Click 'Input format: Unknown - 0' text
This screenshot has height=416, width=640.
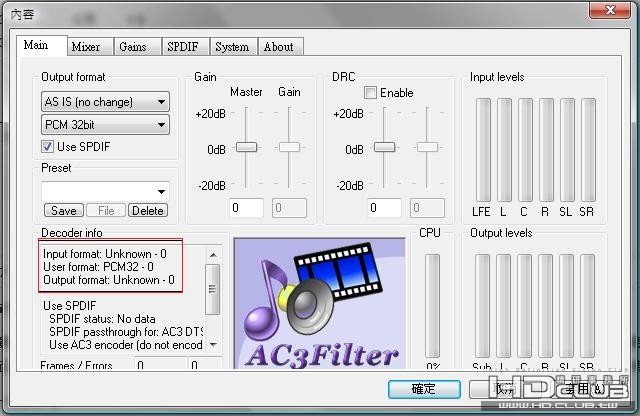click(x=105, y=254)
